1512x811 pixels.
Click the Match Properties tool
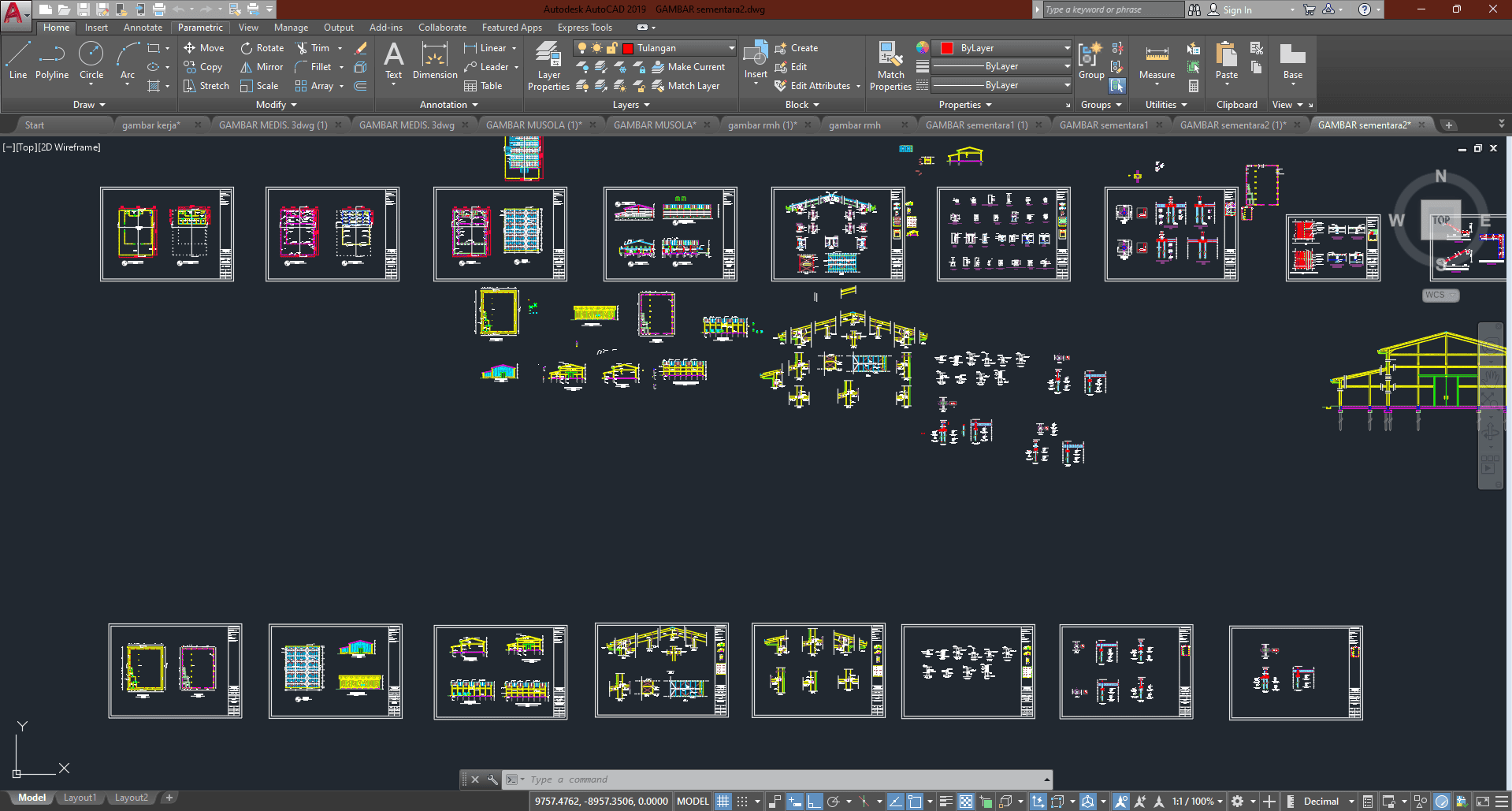pos(890,66)
